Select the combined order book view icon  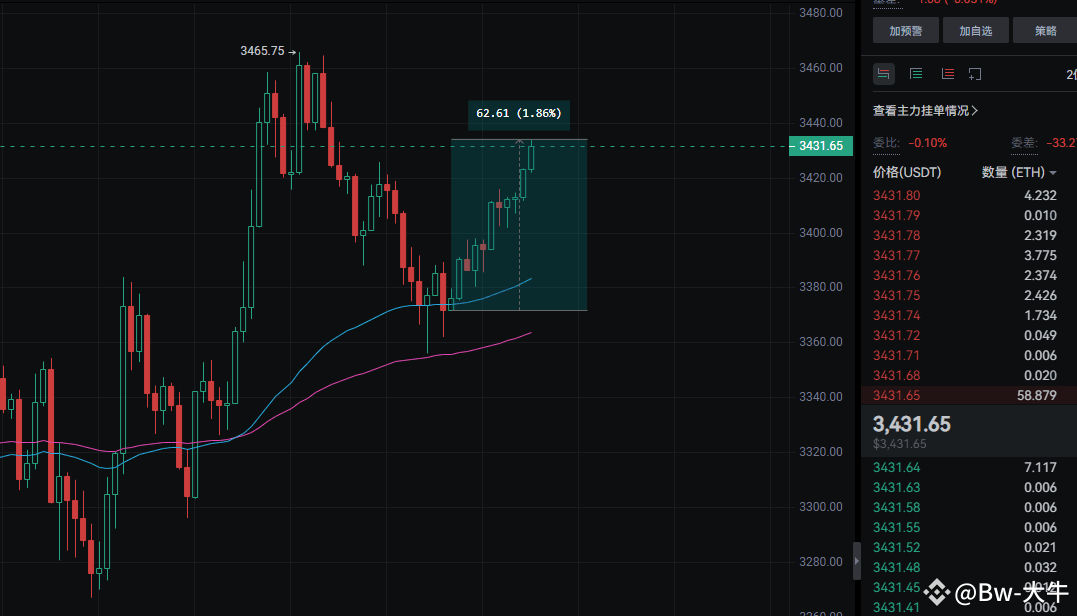(883, 72)
